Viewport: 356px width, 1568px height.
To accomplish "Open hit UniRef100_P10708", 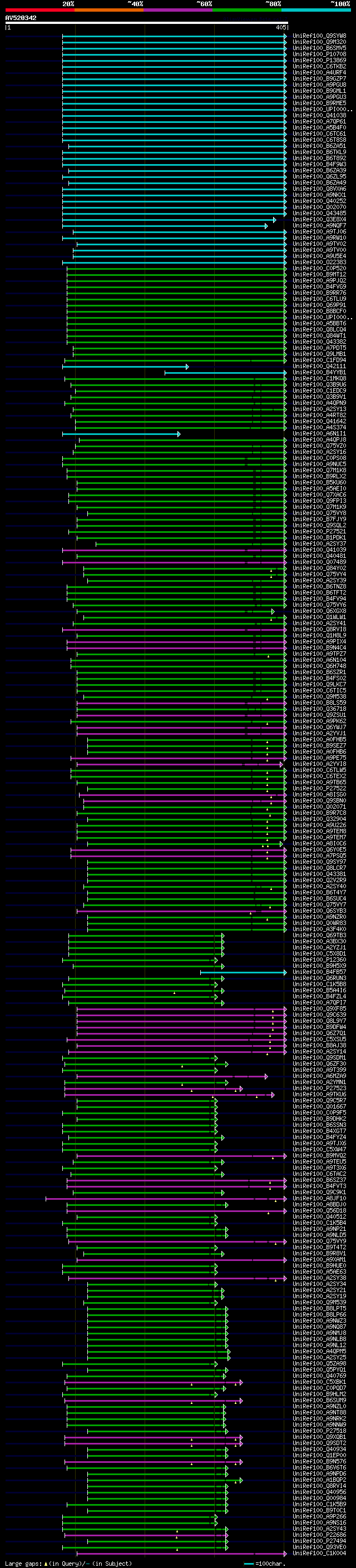I will [x=319, y=54].
